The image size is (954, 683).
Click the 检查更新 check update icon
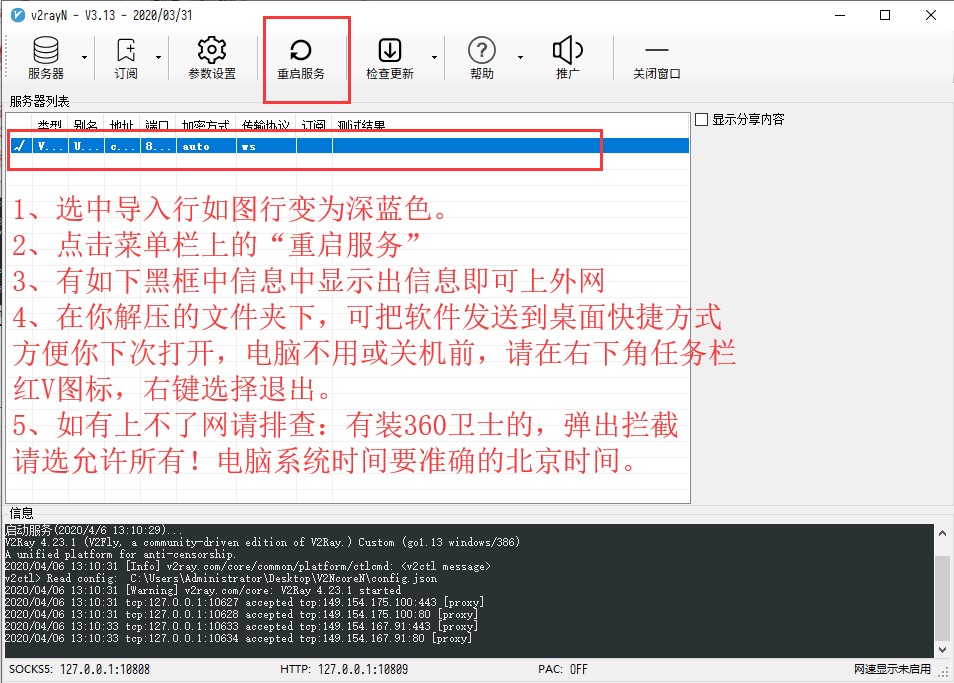pos(389,58)
